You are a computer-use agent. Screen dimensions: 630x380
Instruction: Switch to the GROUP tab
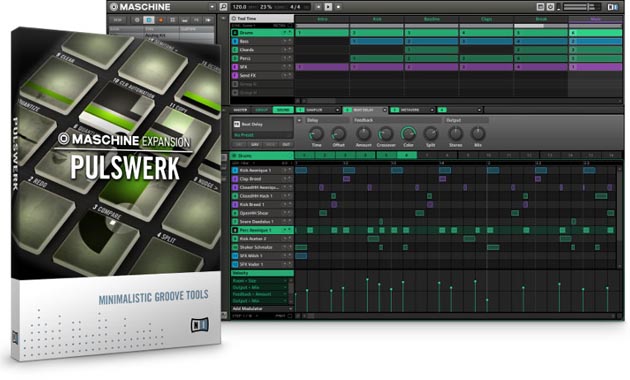point(262,110)
